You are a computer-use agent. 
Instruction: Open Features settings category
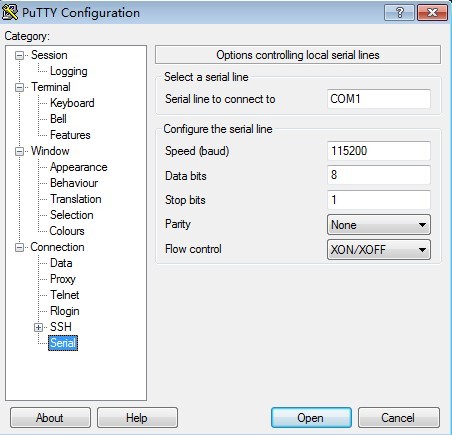[x=70, y=135]
